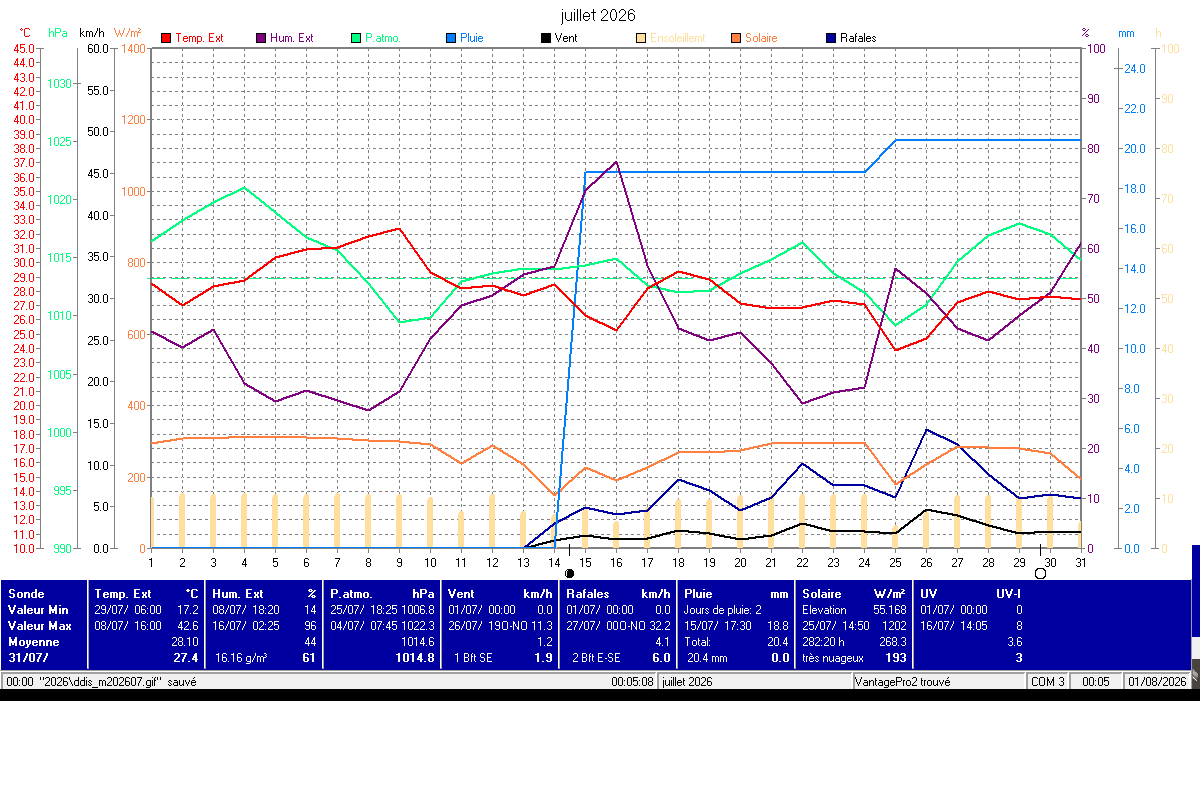Screen dimensions: 1200x787
Task: Click the purple Hum. Ext legend swatch
Action: click(x=261, y=38)
